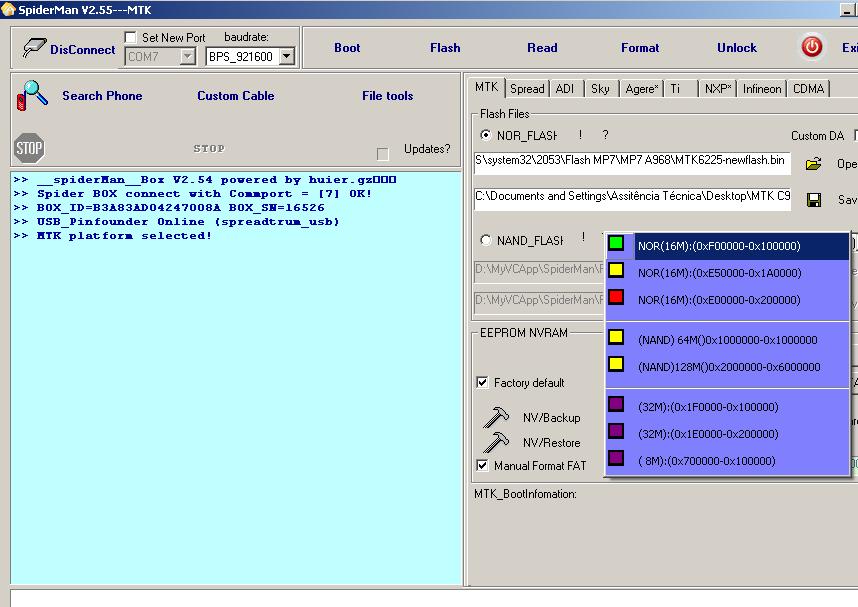
Task: Choose menu entry (32M):(0x1E0000-0x200000)
Action: point(728,433)
